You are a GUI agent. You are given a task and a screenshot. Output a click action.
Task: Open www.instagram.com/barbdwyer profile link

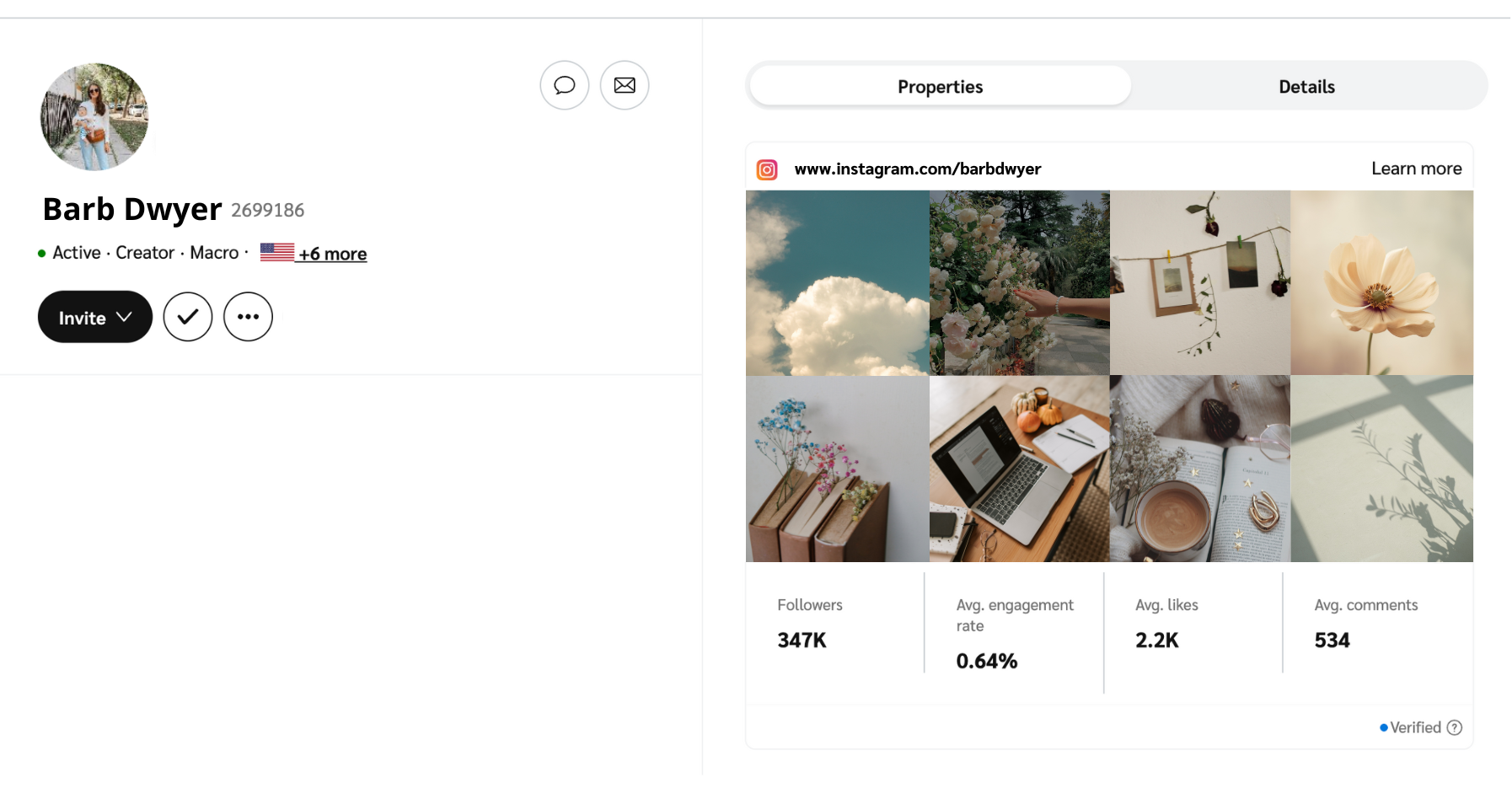918,169
